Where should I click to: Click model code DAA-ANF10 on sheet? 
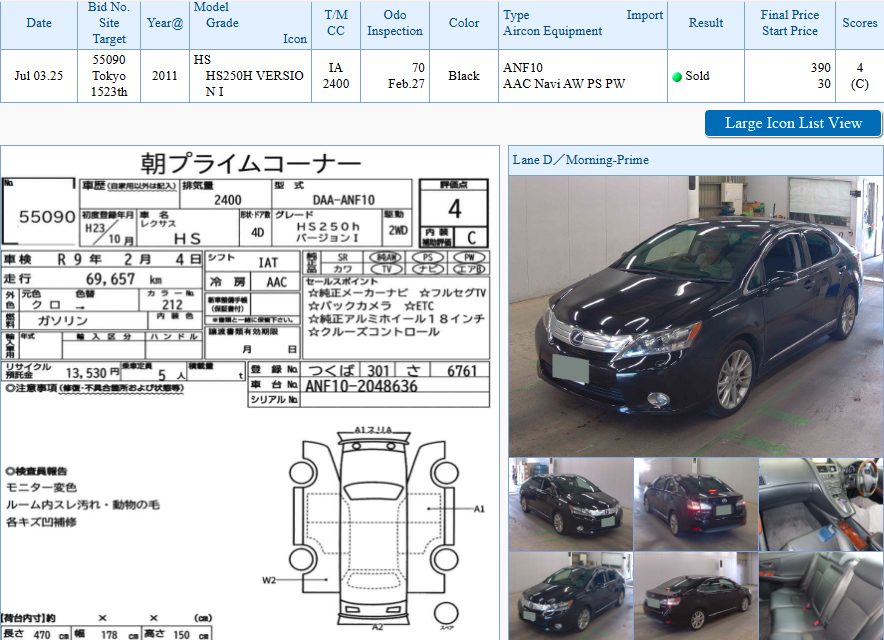pos(344,200)
